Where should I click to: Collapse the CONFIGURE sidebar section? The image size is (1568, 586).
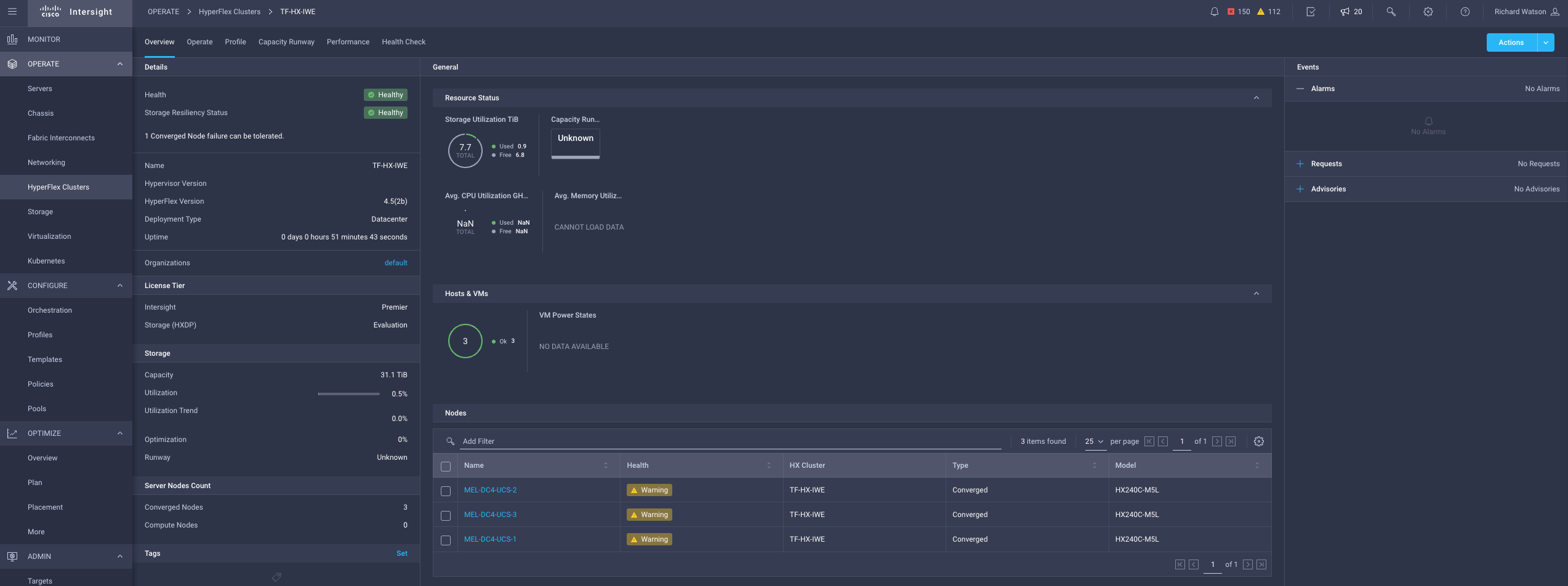120,286
